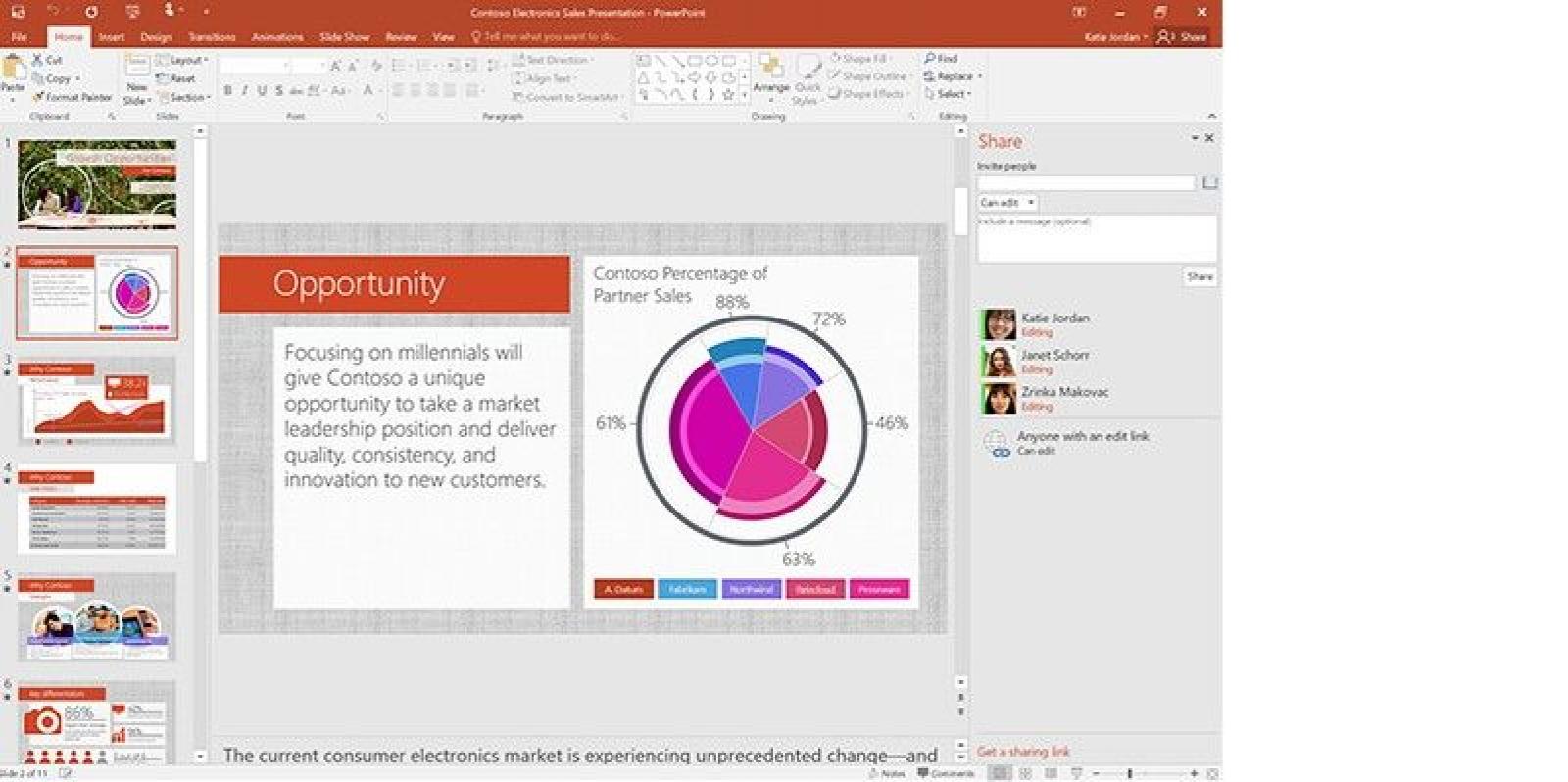Select Fabrikam blue legend swatch
Viewport: 1568px width, 782px height.
coord(687,589)
